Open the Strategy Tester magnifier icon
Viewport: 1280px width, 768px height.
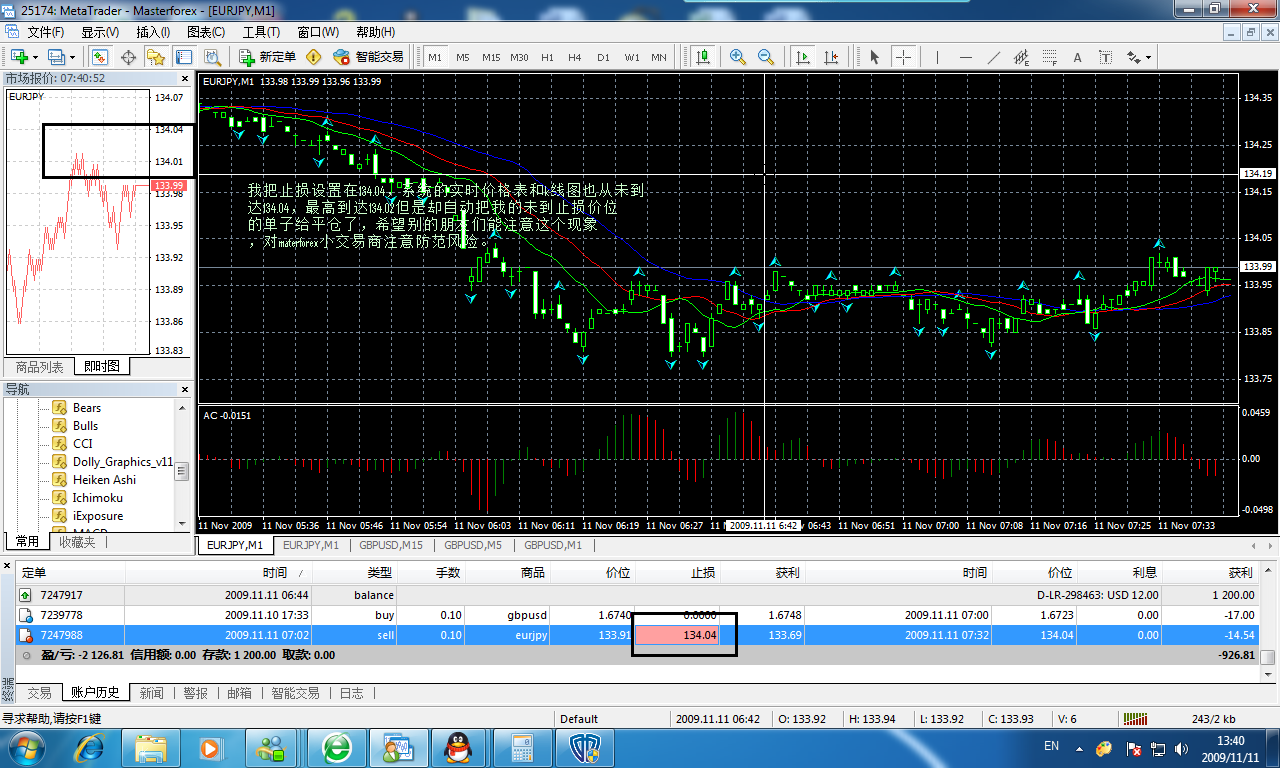213,57
